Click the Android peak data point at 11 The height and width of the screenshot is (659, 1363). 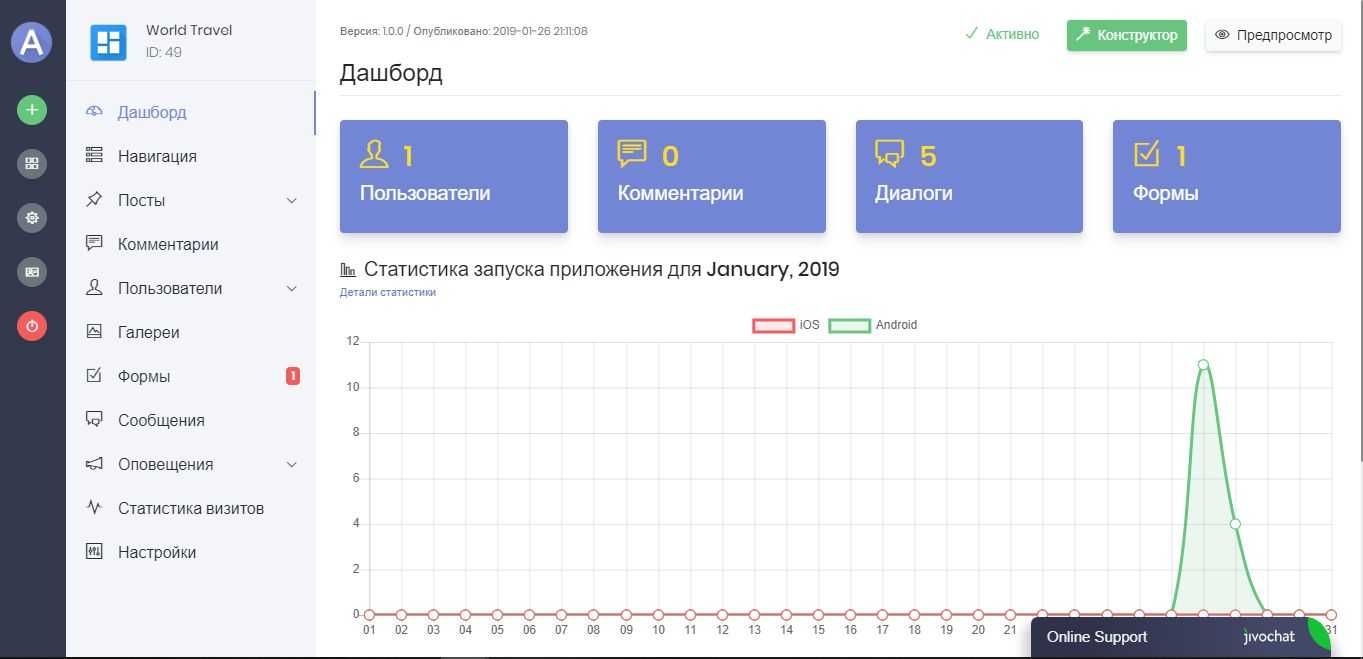tap(1203, 365)
